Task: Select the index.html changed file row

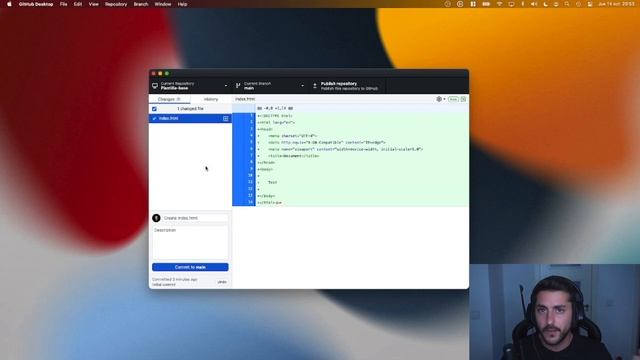Action: (x=190, y=118)
